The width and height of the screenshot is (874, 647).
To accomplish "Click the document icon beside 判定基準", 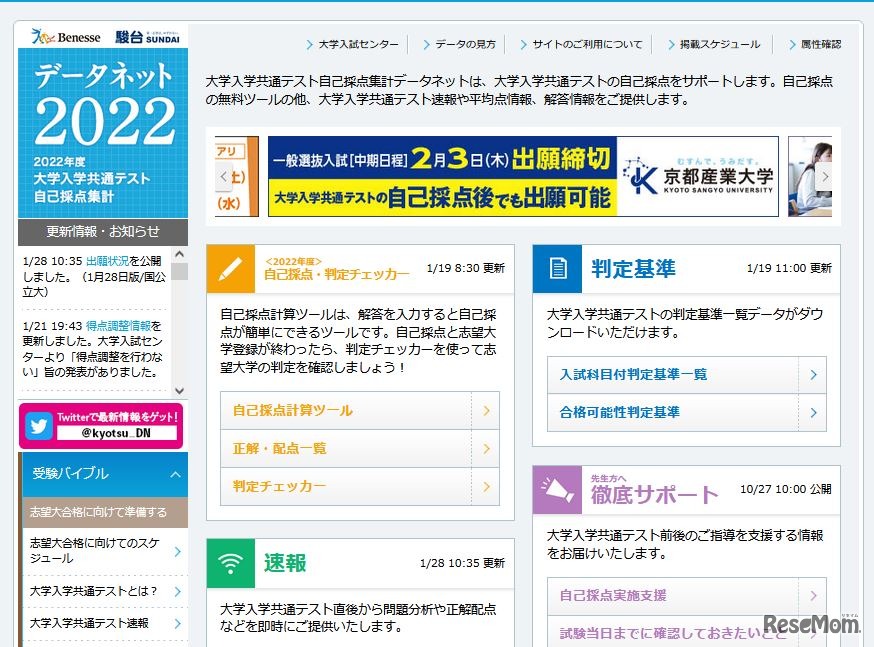I will pos(558,268).
